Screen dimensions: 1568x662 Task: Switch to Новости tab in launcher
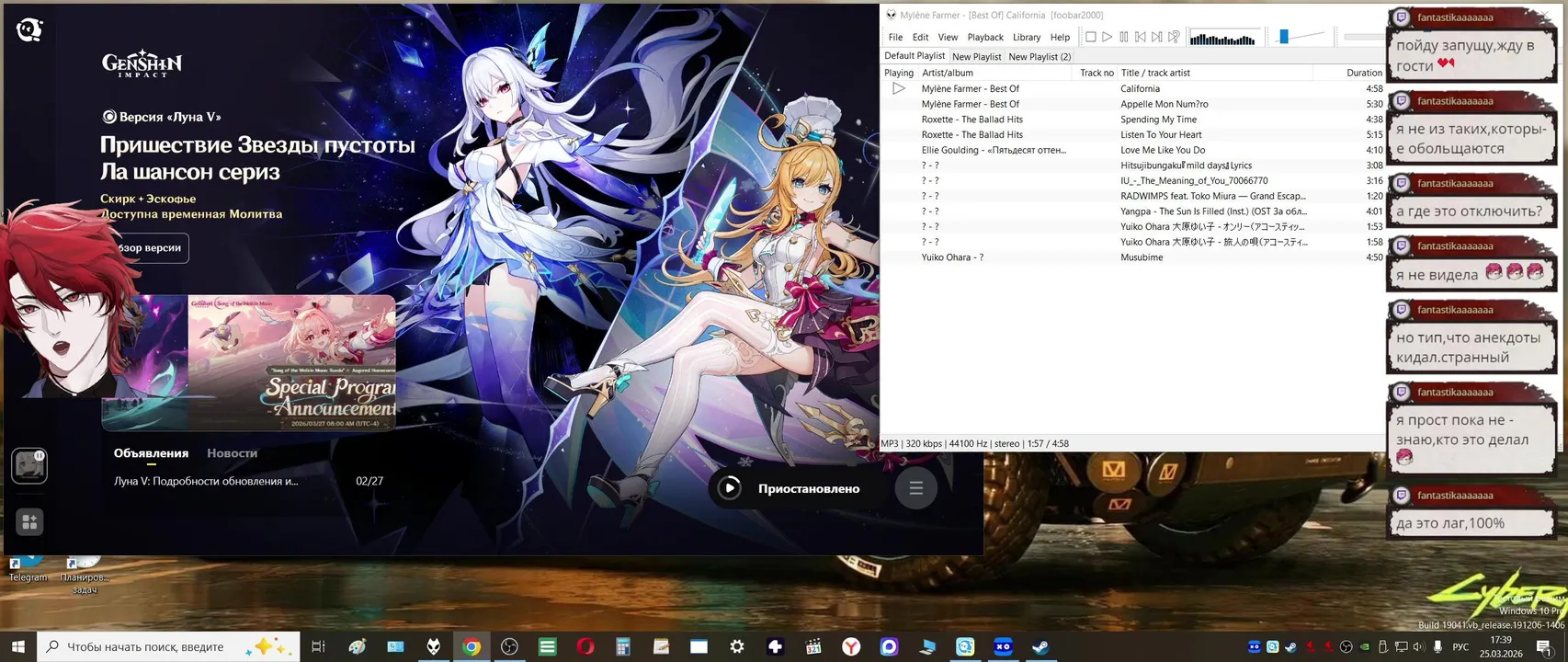coord(232,453)
